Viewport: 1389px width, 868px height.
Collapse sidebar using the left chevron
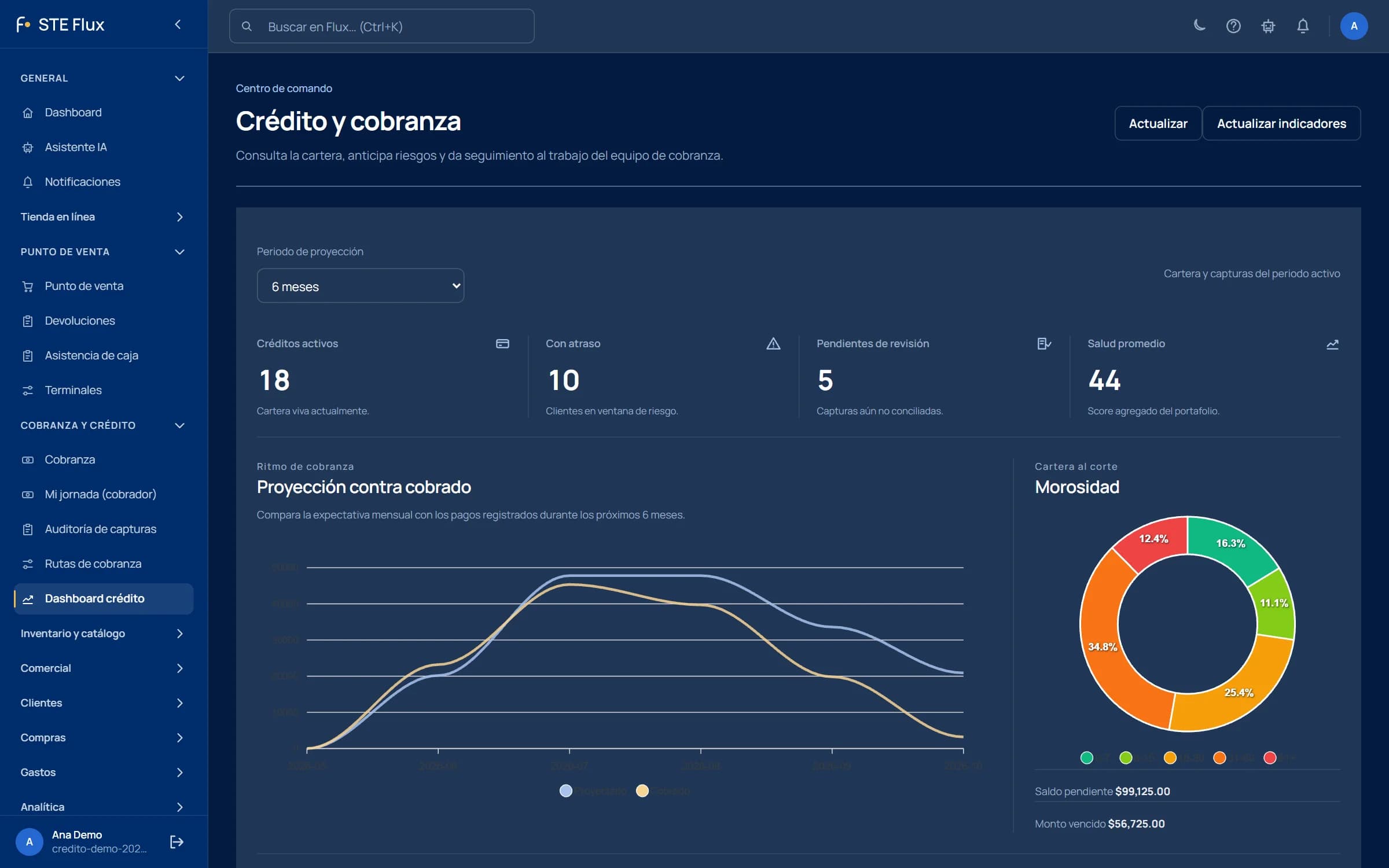click(x=178, y=24)
